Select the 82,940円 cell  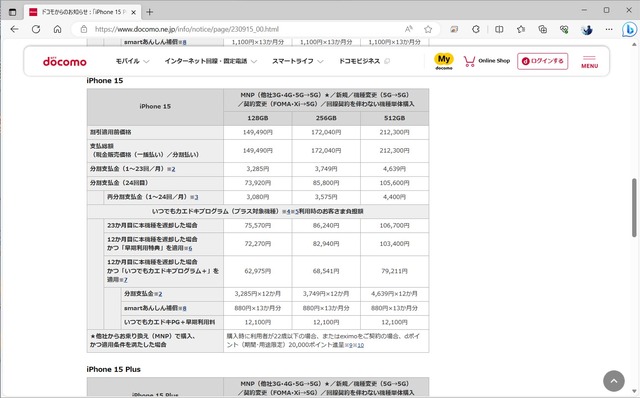pos(326,244)
